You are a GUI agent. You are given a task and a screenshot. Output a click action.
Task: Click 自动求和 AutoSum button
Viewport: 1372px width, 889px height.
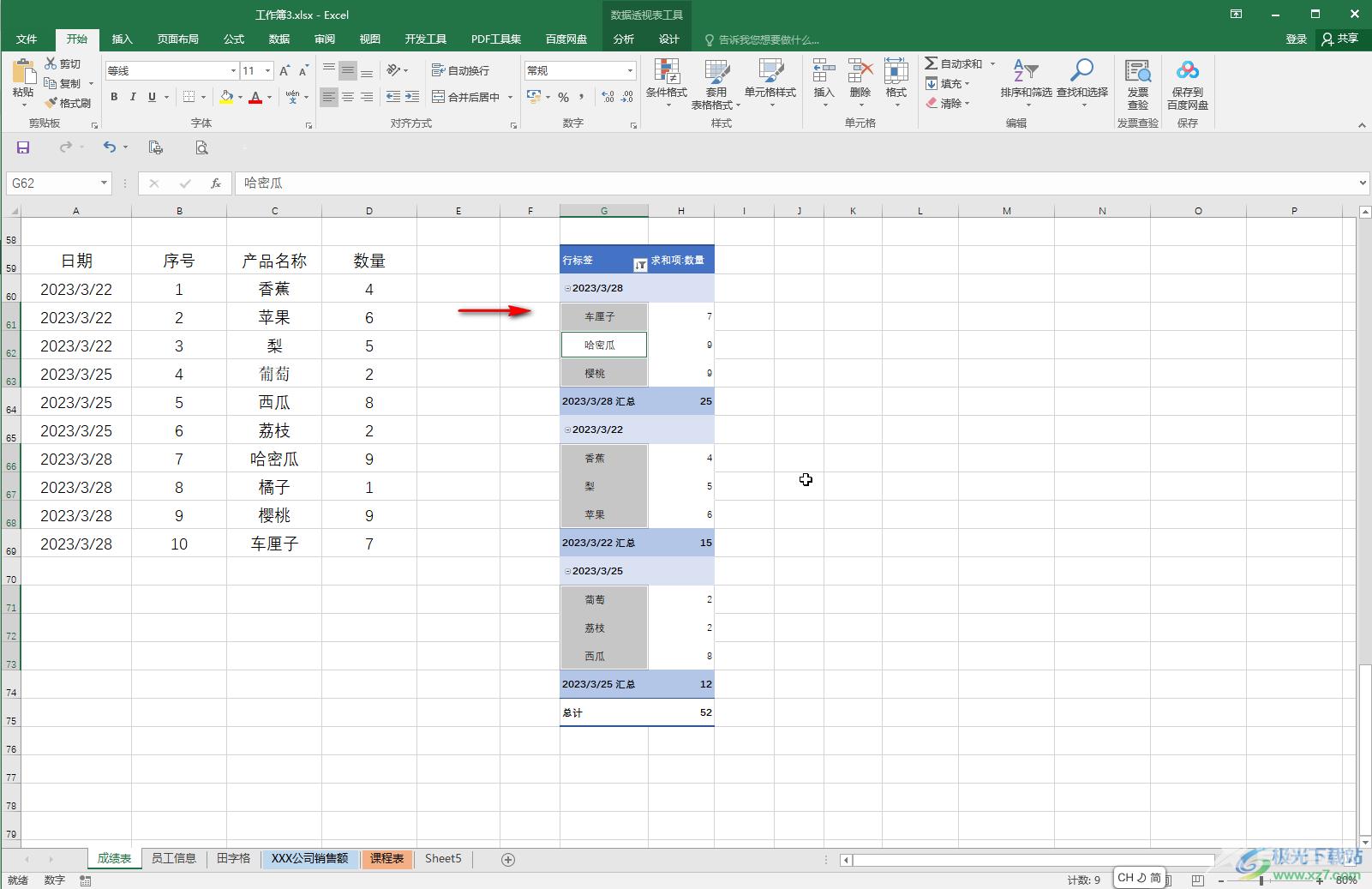[x=954, y=64]
